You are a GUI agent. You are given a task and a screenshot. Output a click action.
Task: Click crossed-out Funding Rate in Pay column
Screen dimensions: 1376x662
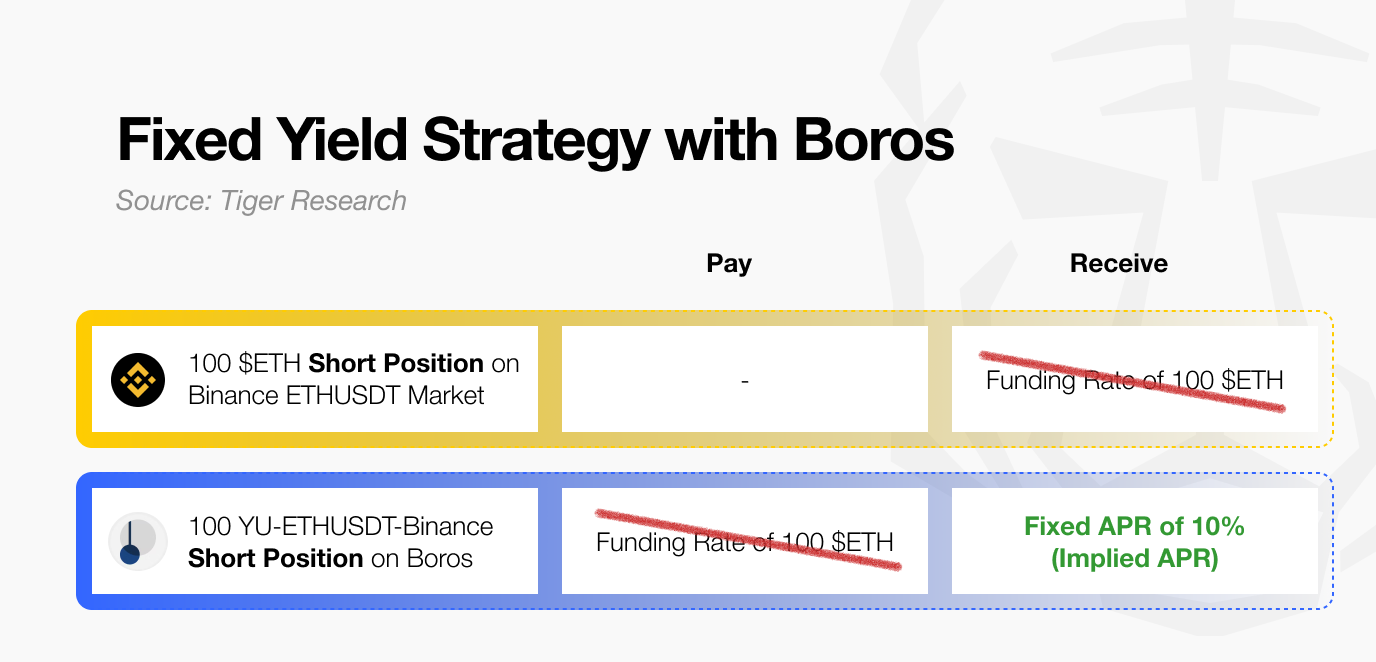pyautogui.click(x=745, y=541)
